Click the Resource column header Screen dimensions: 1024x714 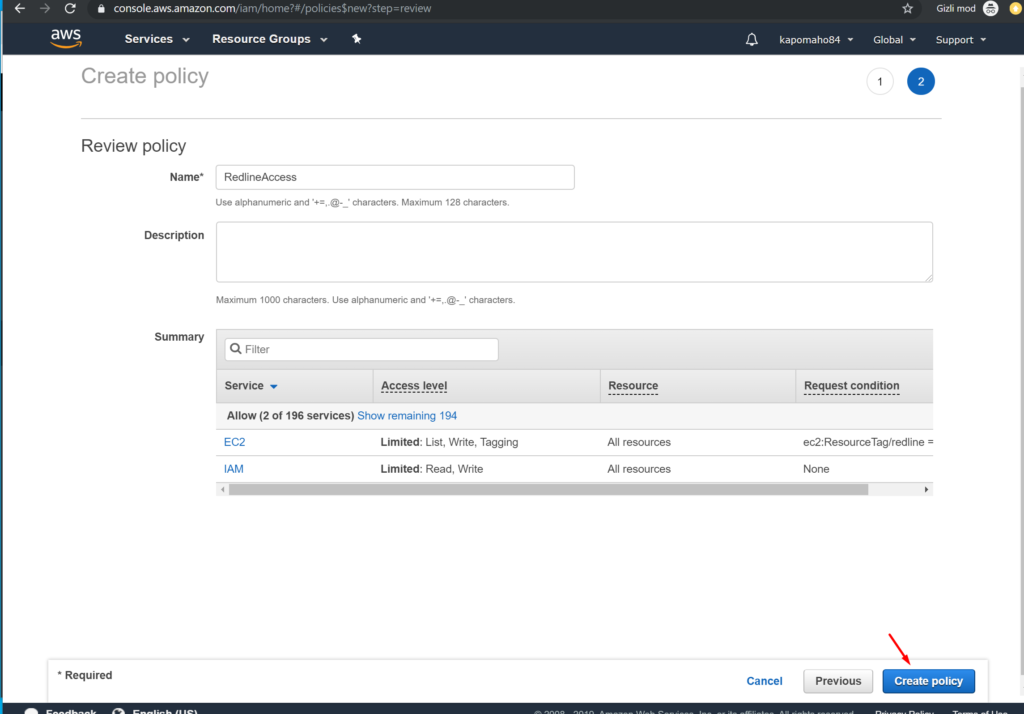[633, 386]
